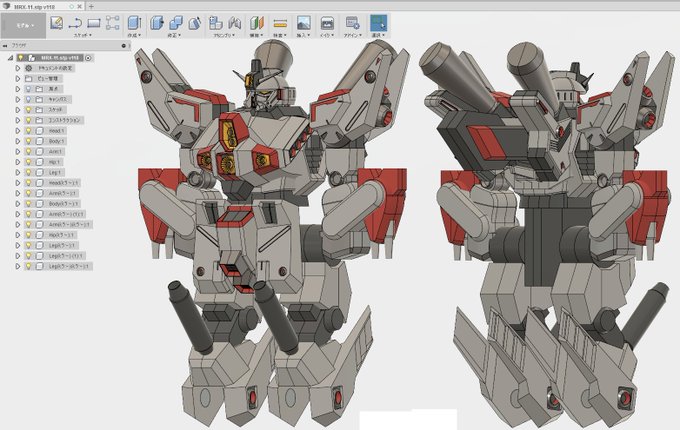Click the Appearance paint-bucket icon
680x430 pixels.
[194, 23]
